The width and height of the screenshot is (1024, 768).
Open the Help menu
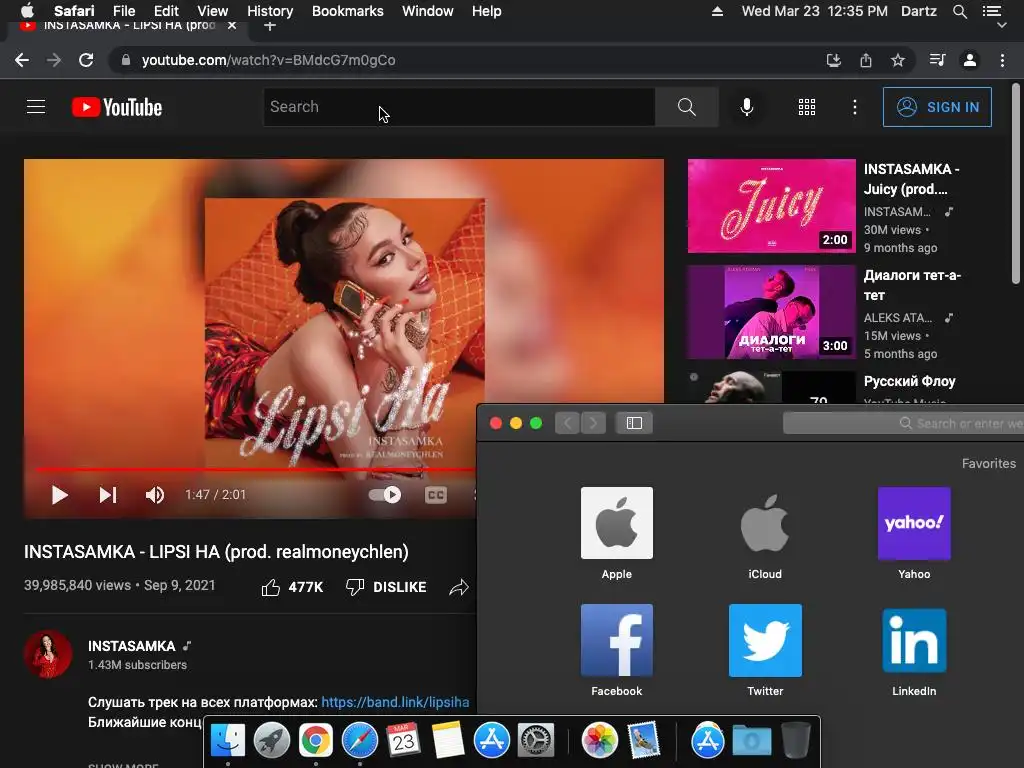tap(487, 11)
